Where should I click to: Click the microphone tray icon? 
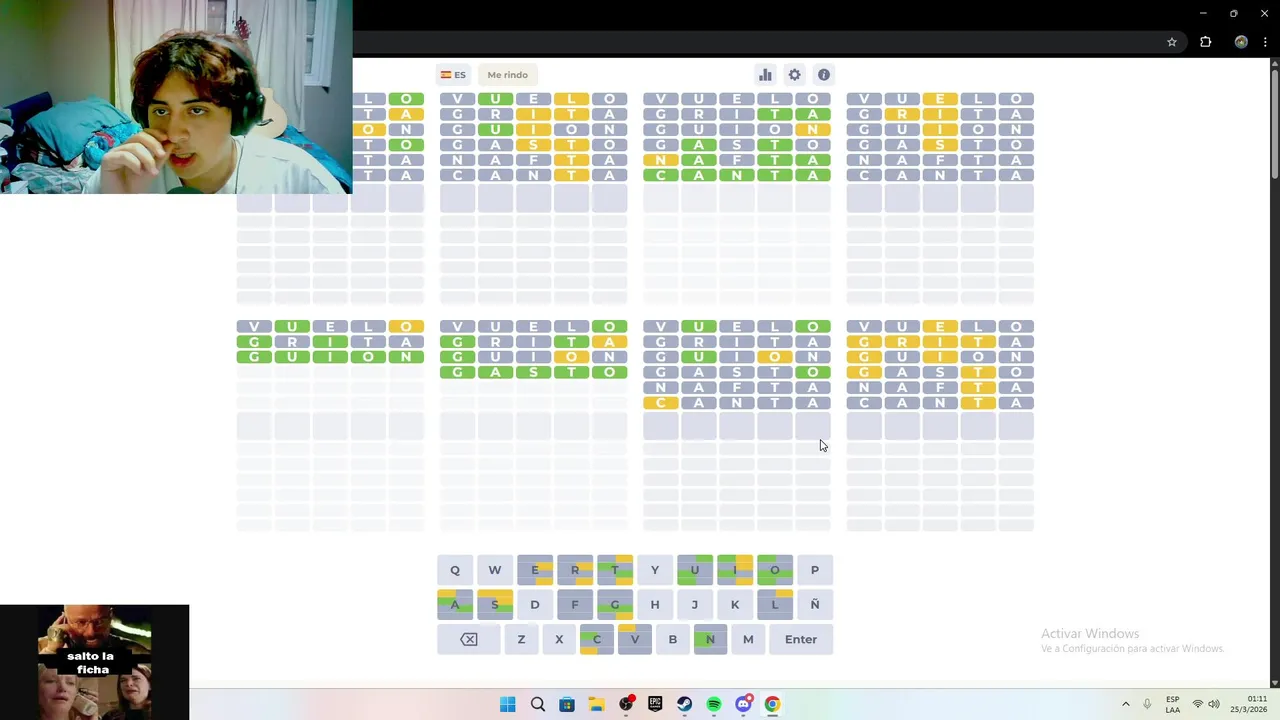click(x=1147, y=704)
